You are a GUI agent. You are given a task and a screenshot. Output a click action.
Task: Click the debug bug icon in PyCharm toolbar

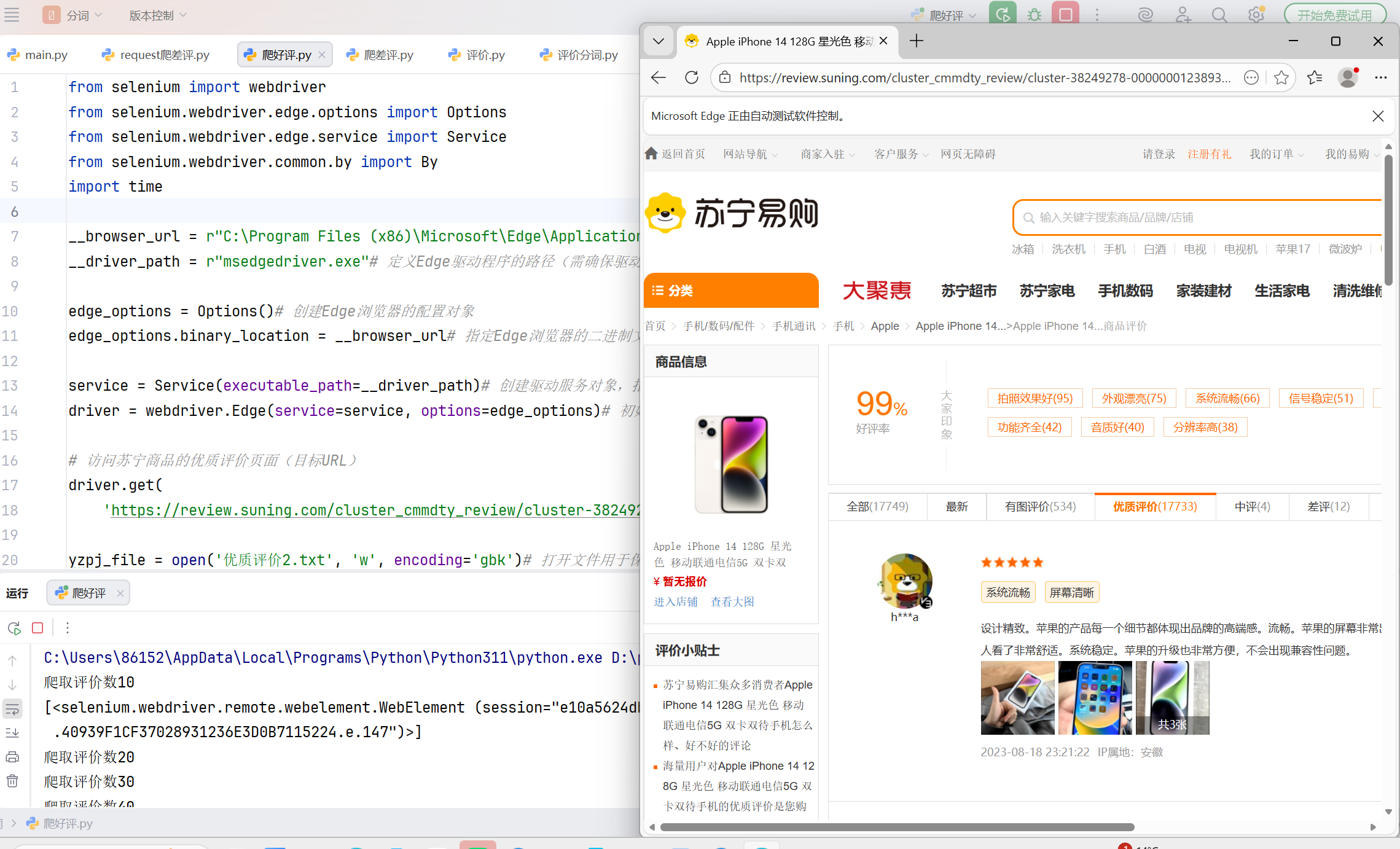coord(1034,15)
